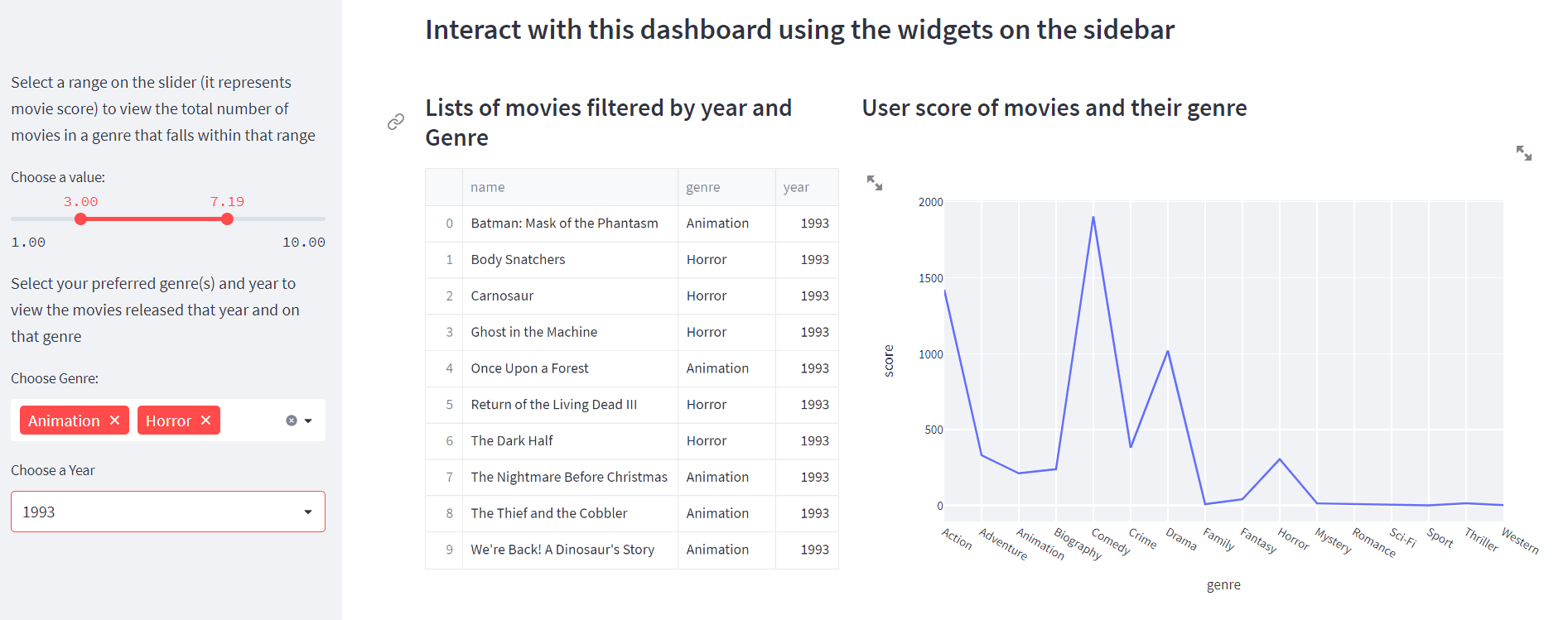The image size is (1568, 620).
Task: Click the anchor link icon beside the heading
Action: pos(396,122)
